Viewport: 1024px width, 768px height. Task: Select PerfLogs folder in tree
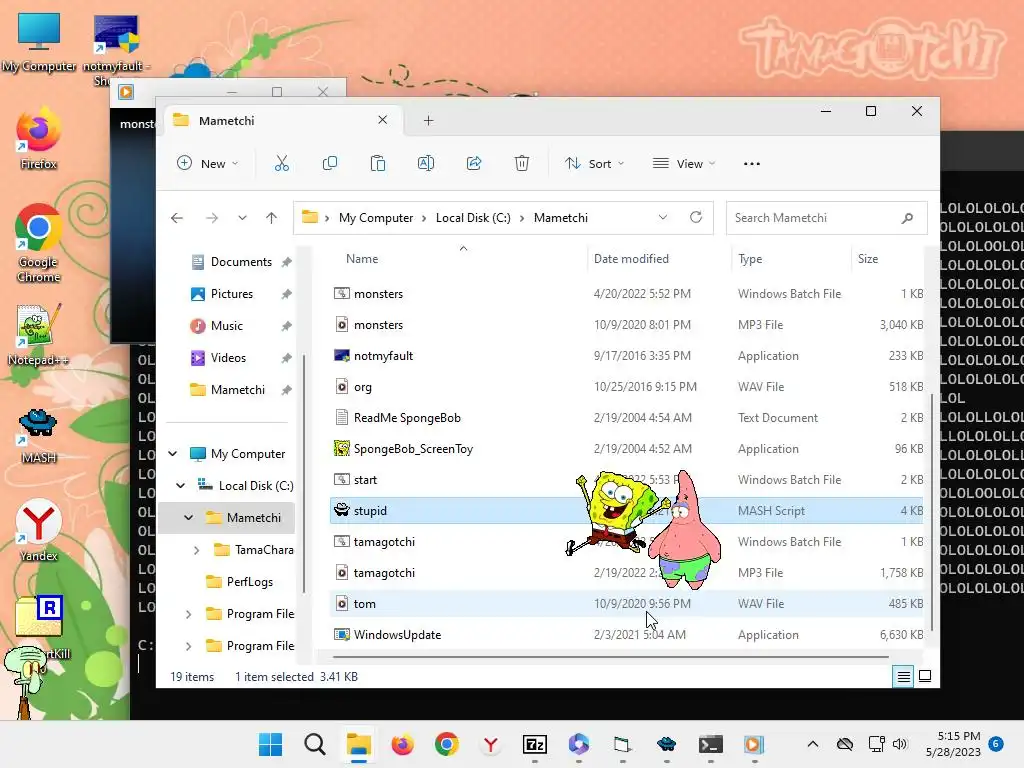pos(249,582)
